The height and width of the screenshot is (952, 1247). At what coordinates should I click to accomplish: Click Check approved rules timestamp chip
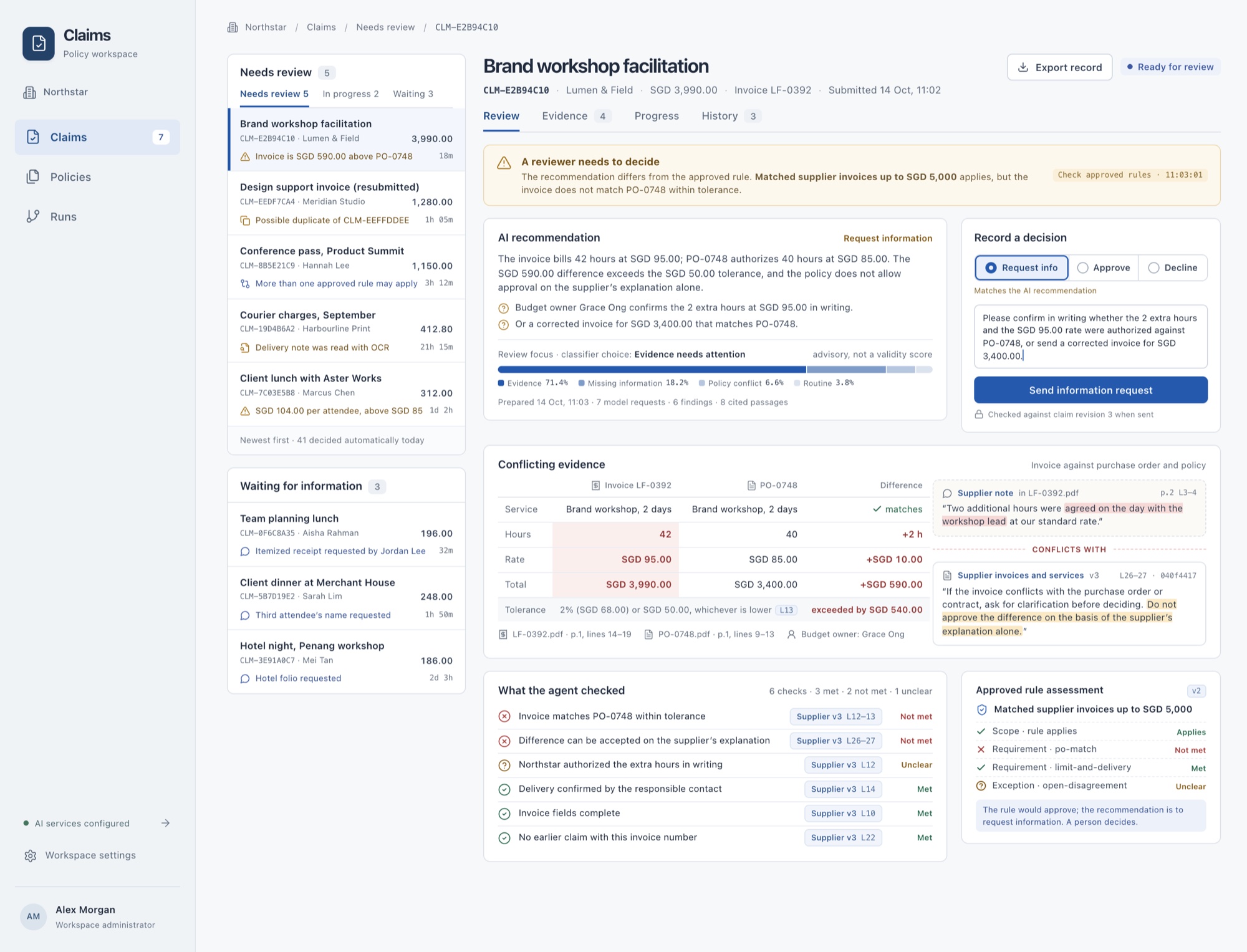coord(1130,175)
